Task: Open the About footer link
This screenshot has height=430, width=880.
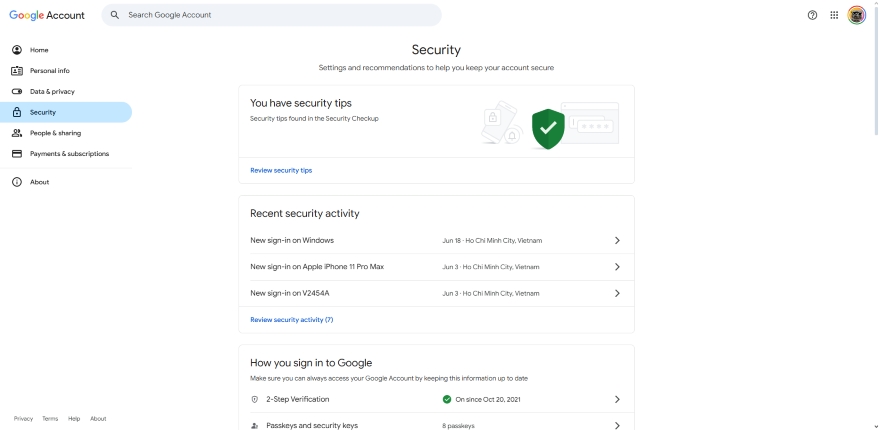Action: click(x=98, y=419)
